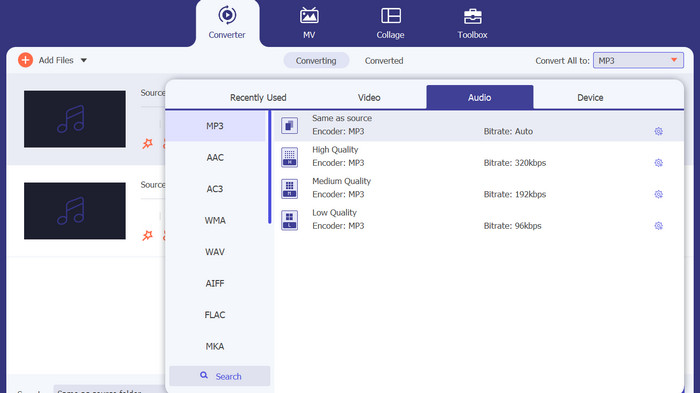Switch to Recently Used format tab
700x393 pixels.
tap(258, 97)
